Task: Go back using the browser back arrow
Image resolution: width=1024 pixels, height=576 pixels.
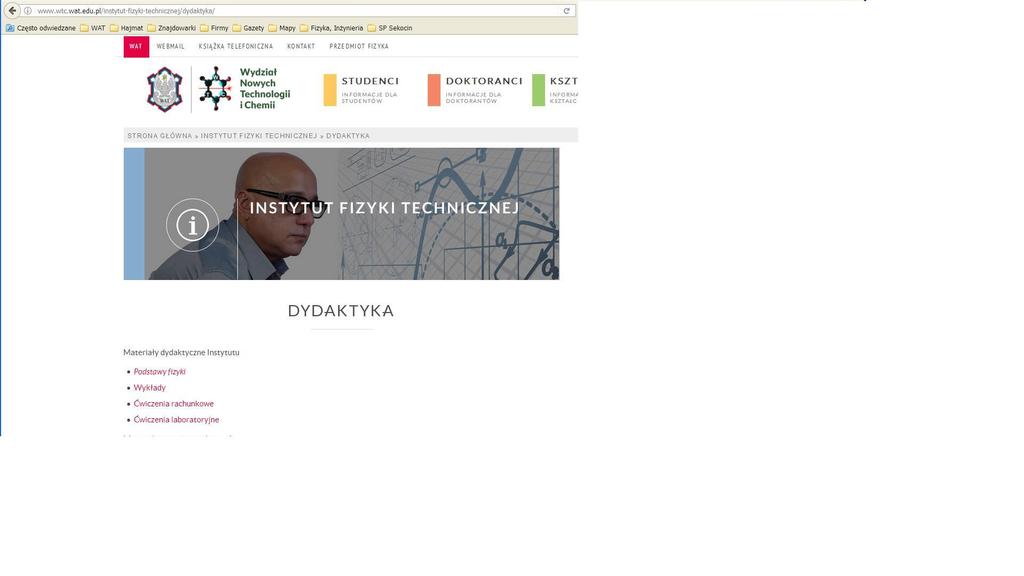Action: (x=12, y=10)
